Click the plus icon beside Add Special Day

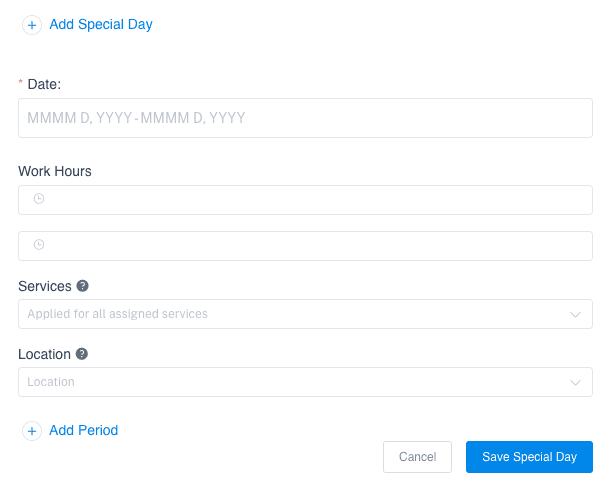32,25
